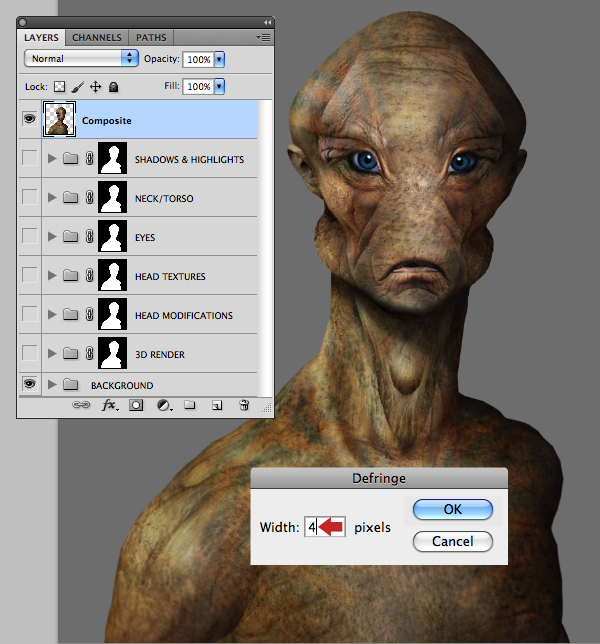Click the Layers panel vertical scrollbar
The width and height of the screenshot is (600, 644).
265,248
